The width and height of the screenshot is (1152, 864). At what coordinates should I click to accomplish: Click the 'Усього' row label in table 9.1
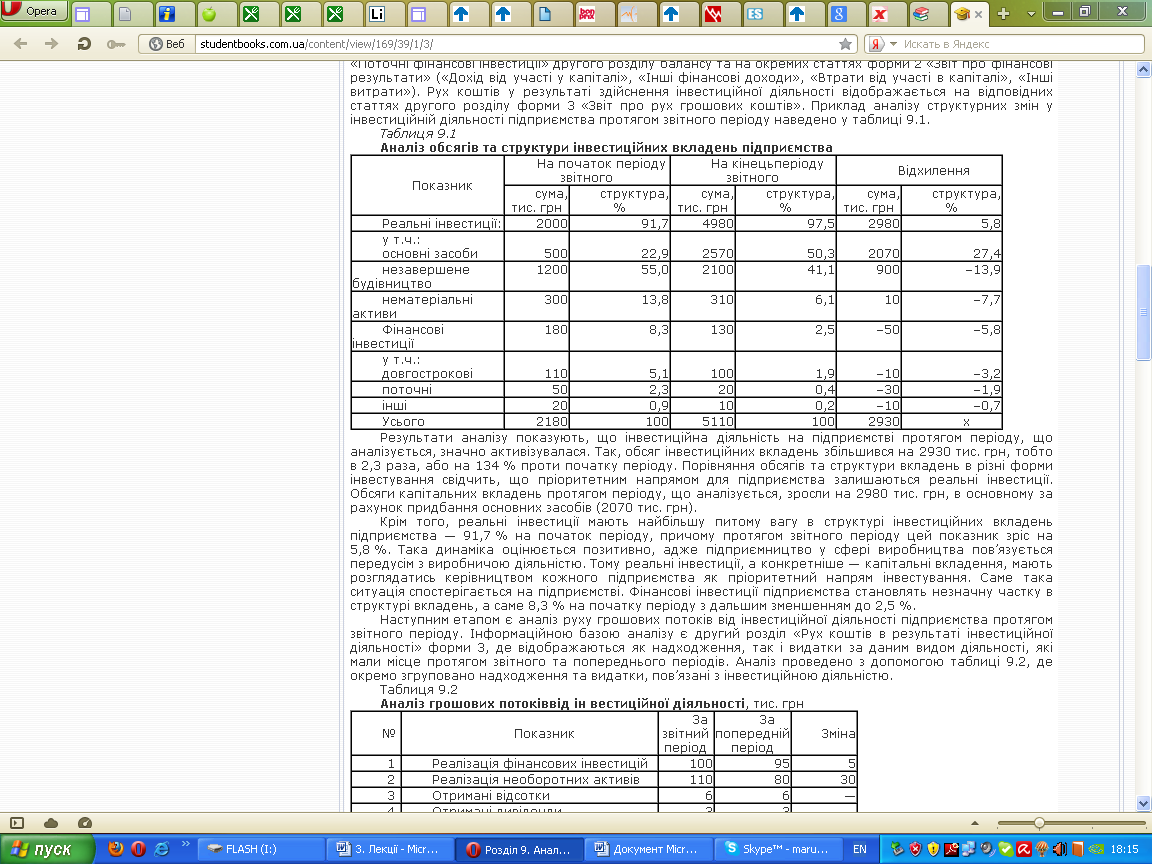point(403,422)
